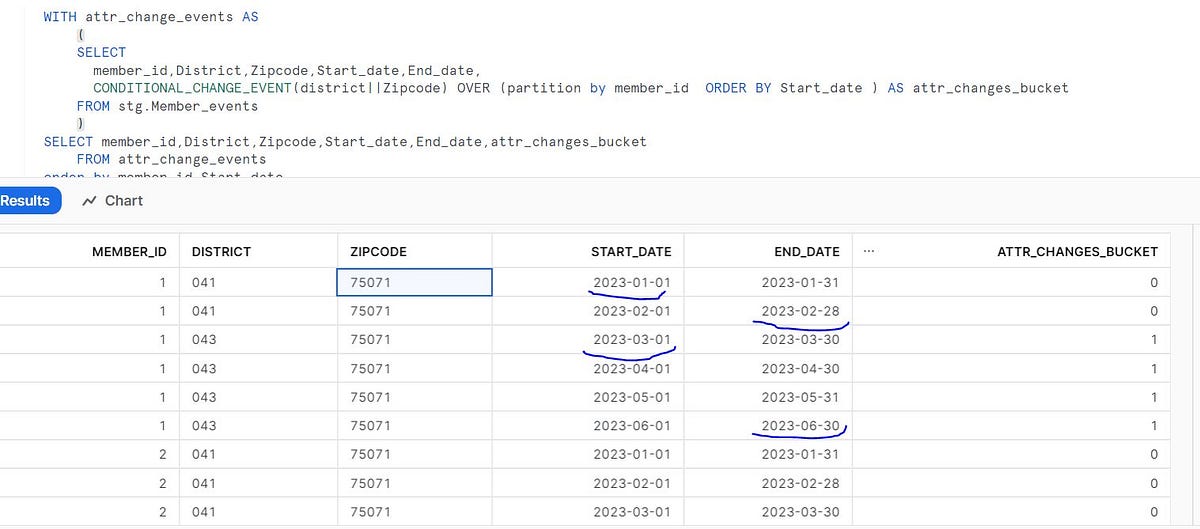Image resolution: width=1200 pixels, height=529 pixels.
Task: Place cursor on WITH attr_change_events AS line
Action: pyautogui.click(x=151, y=17)
